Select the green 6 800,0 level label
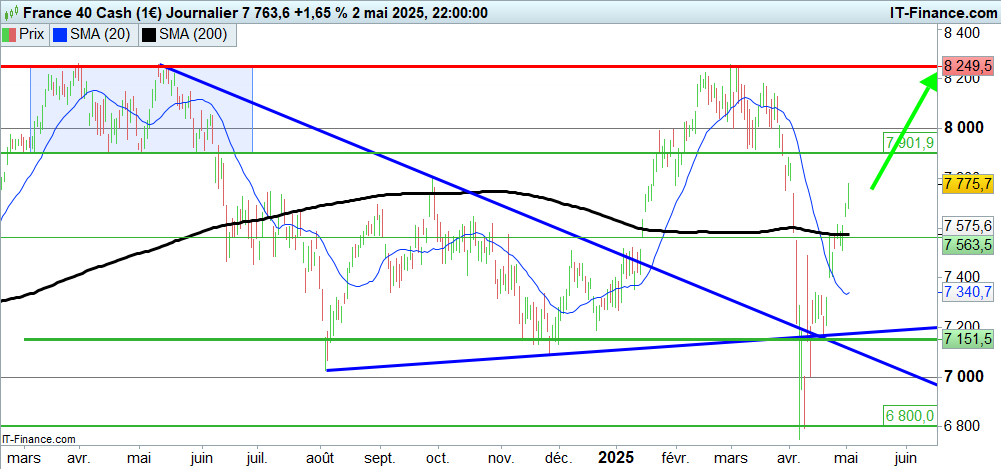1001x469 pixels. pyautogui.click(x=909, y=415)
